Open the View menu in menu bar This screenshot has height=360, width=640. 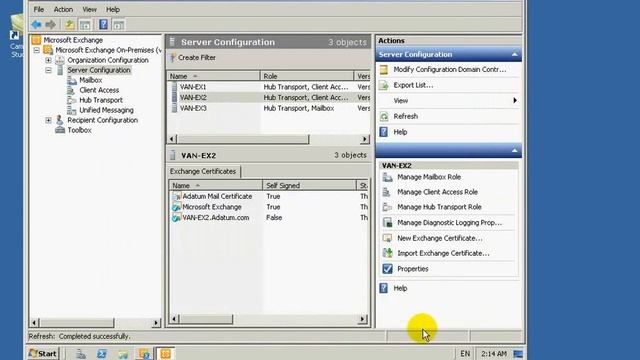click(89, 9)
